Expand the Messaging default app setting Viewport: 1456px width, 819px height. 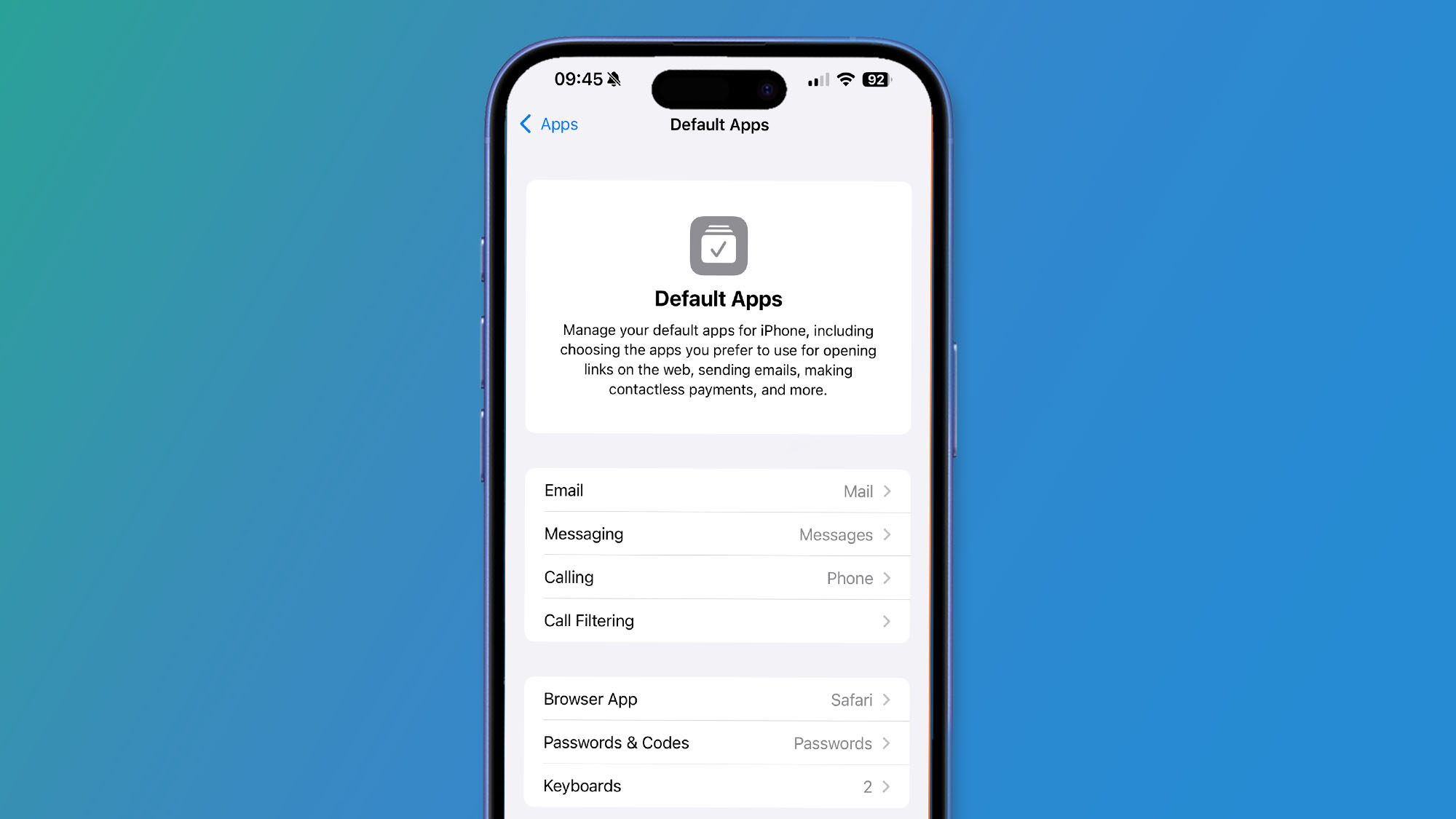point(718,533)
